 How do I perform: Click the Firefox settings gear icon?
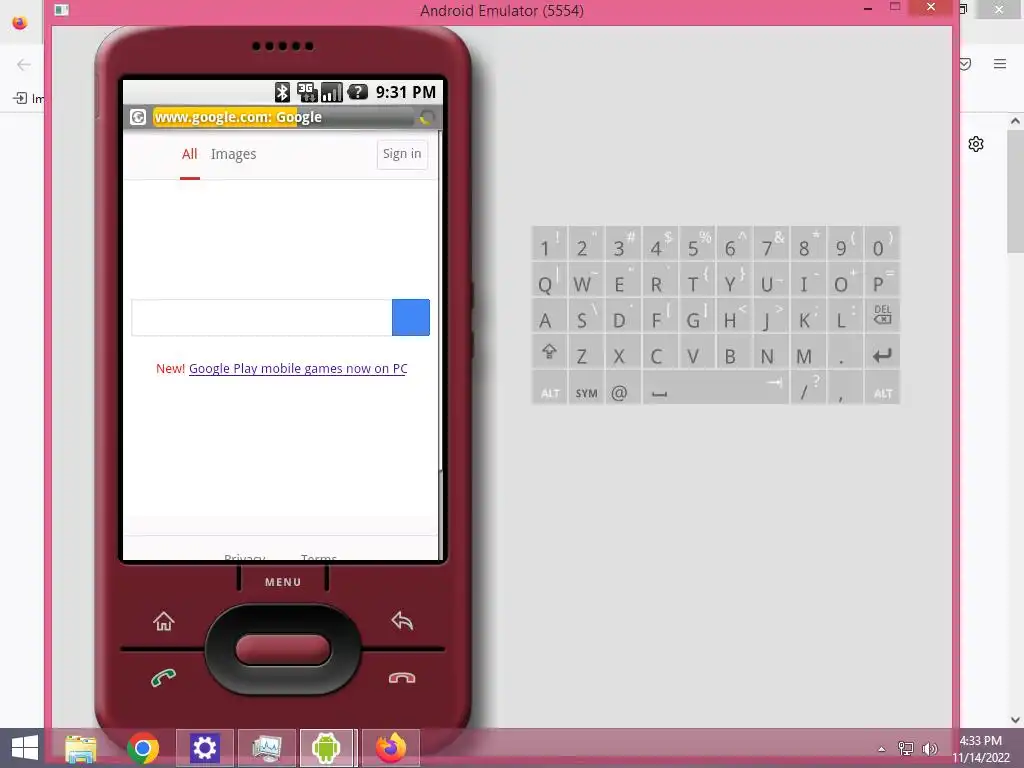[x=976, y=144]
